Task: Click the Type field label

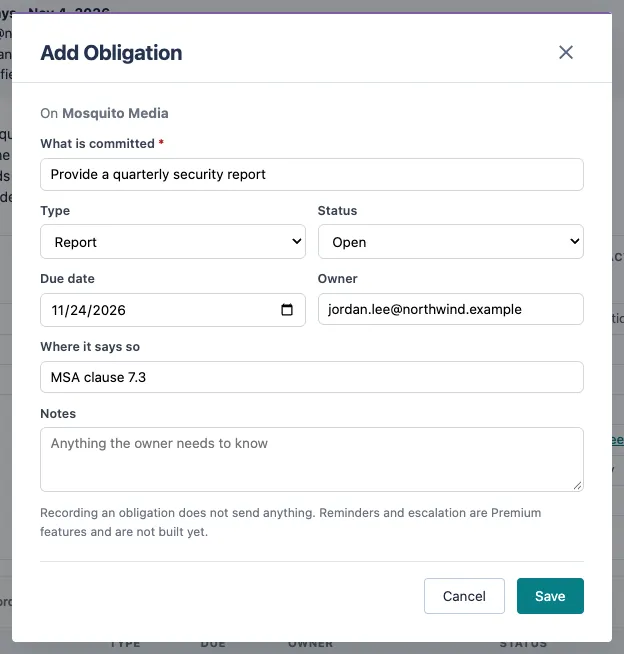Action: (55, 211)
